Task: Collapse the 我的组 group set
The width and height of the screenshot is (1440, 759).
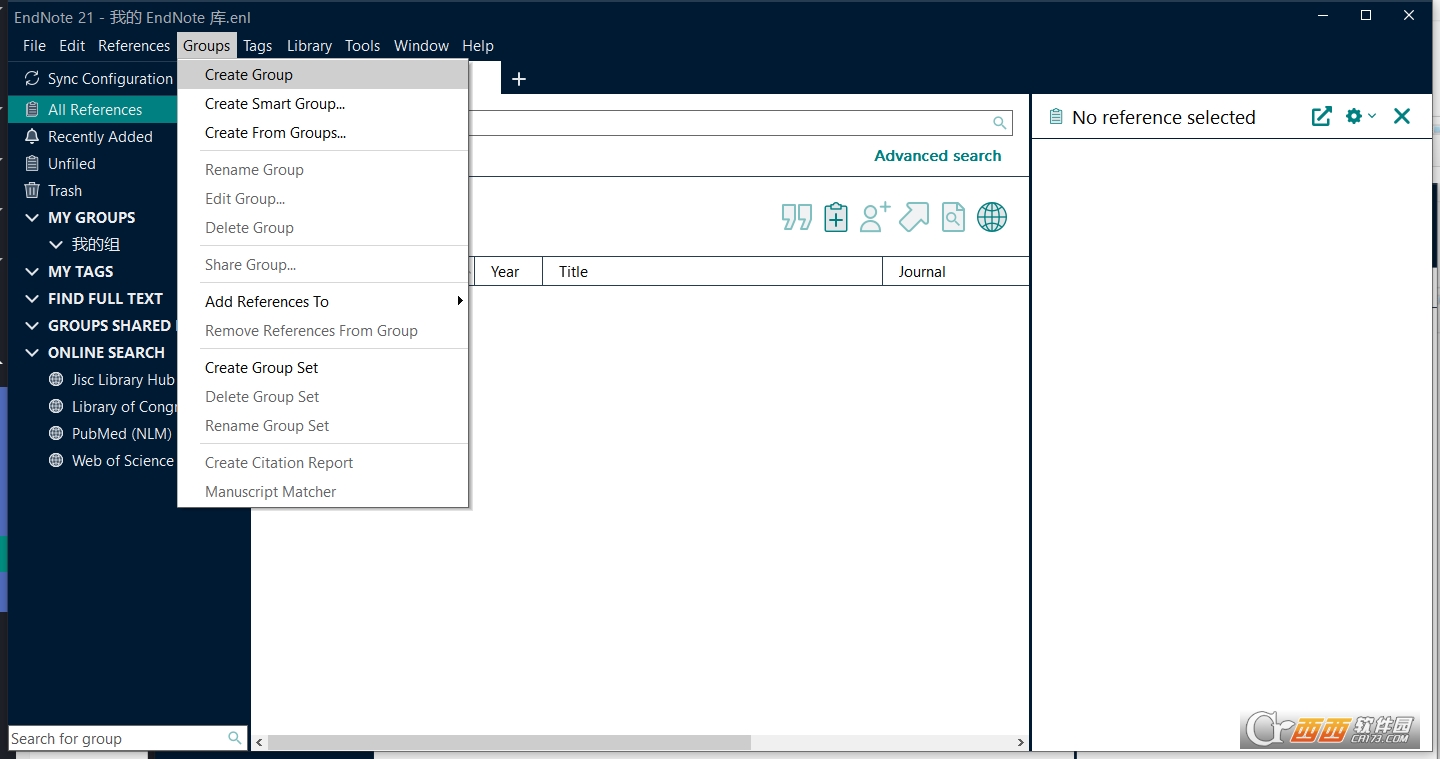Action: (x=56, y=245)
